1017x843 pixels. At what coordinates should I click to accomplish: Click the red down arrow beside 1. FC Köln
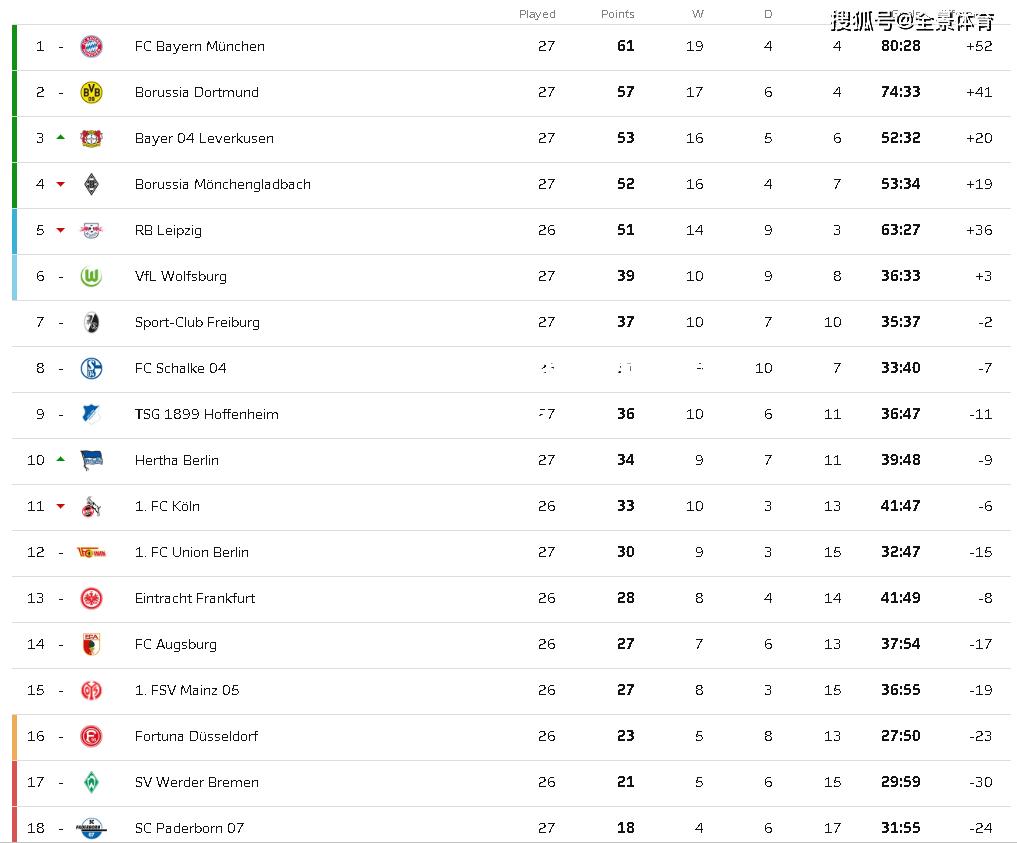coord(61,506)
